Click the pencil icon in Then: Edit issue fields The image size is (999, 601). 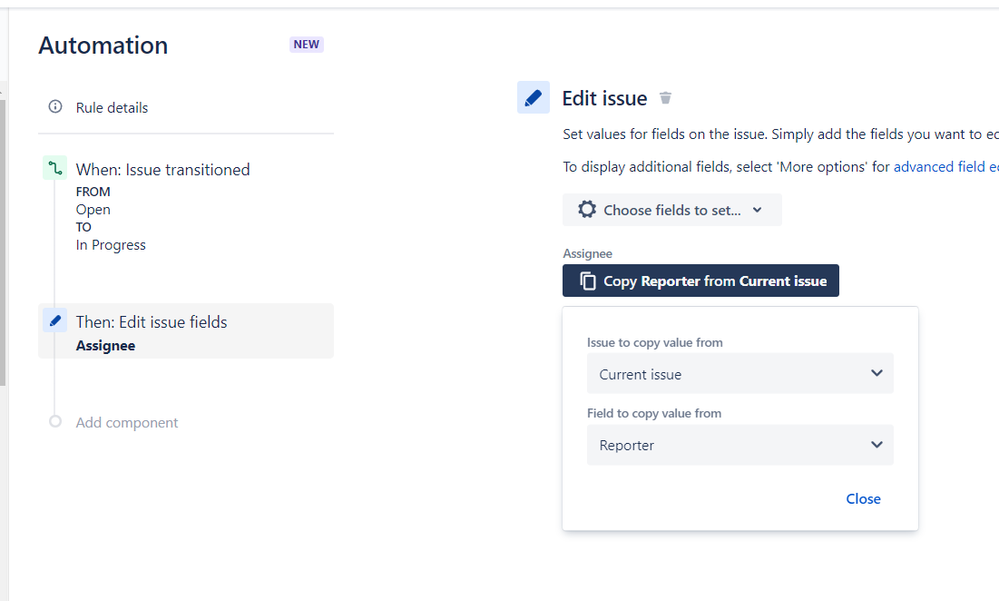click(x=55, y=320)
